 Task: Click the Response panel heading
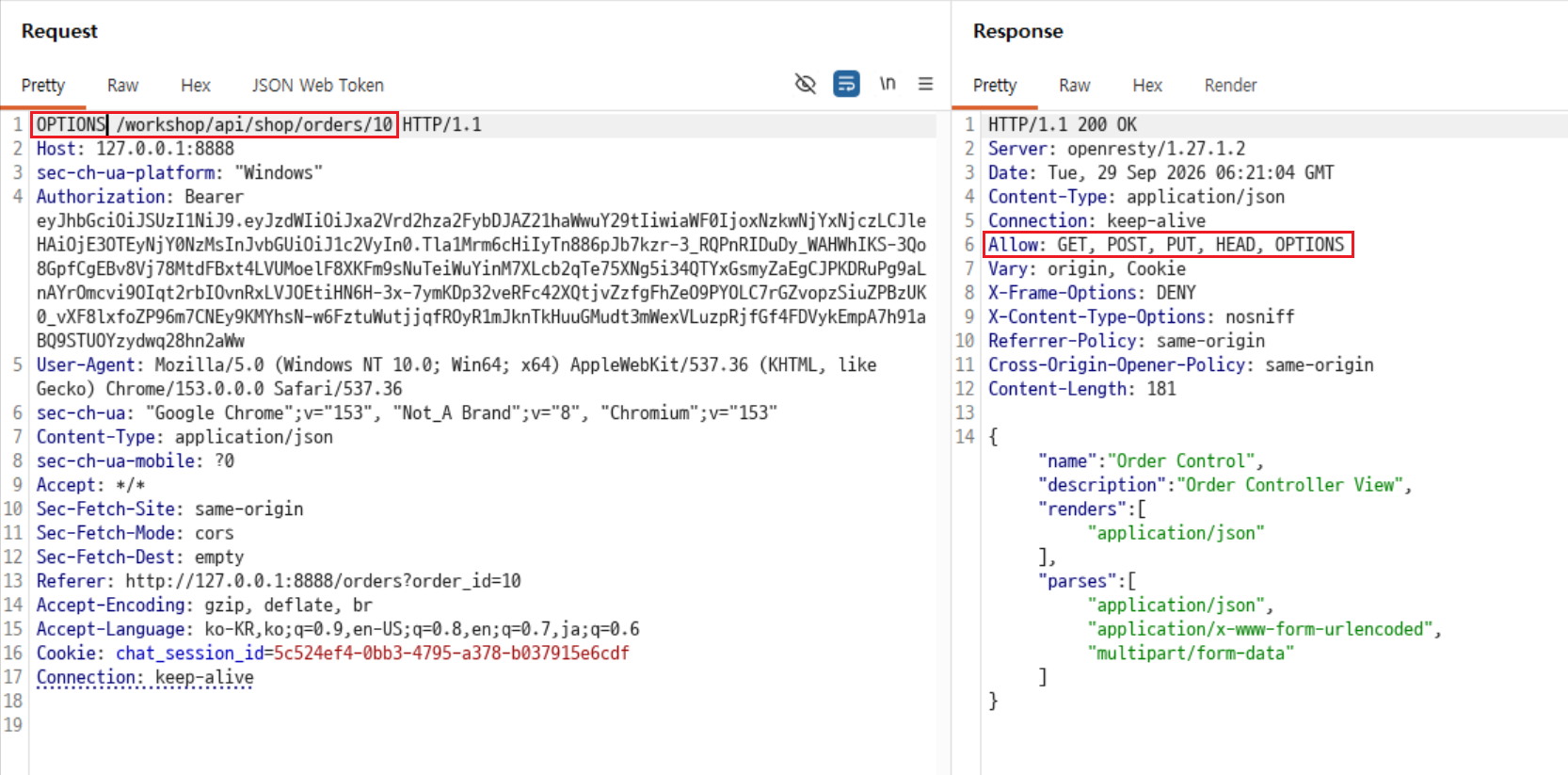click(1017, 31)
